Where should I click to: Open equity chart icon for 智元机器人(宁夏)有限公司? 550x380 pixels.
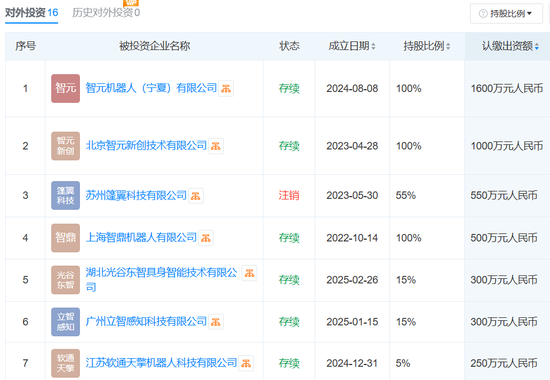[x=226, y=88]
